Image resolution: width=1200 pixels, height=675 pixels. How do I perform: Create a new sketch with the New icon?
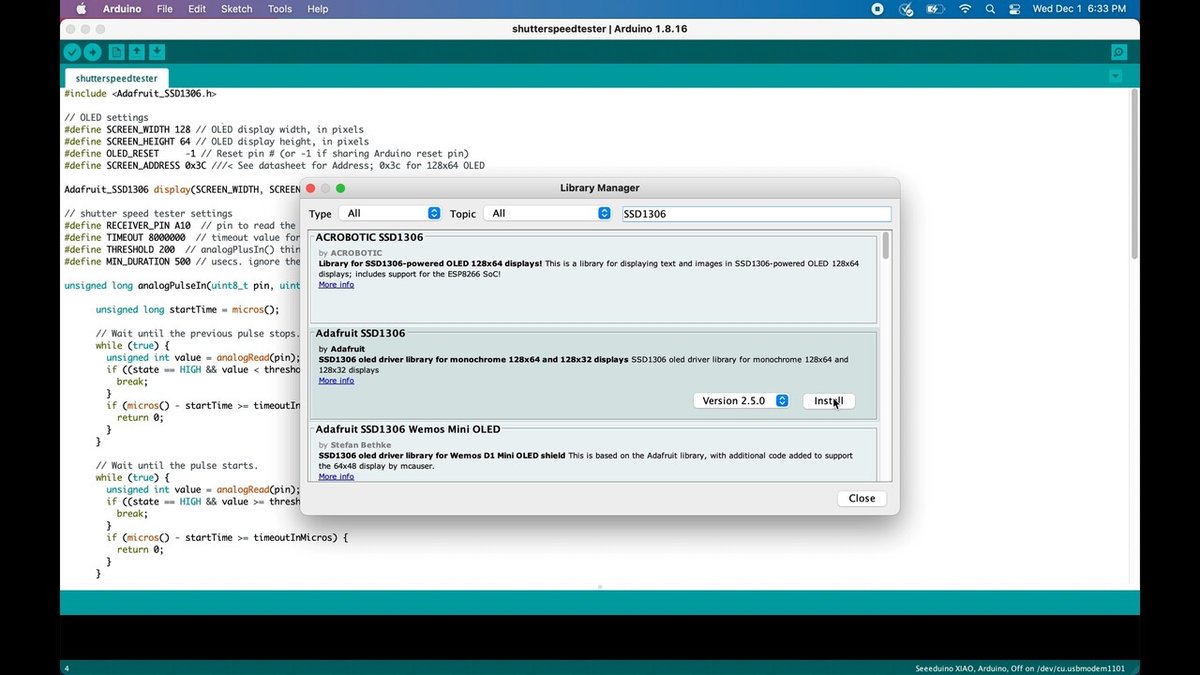click(117, 52)
